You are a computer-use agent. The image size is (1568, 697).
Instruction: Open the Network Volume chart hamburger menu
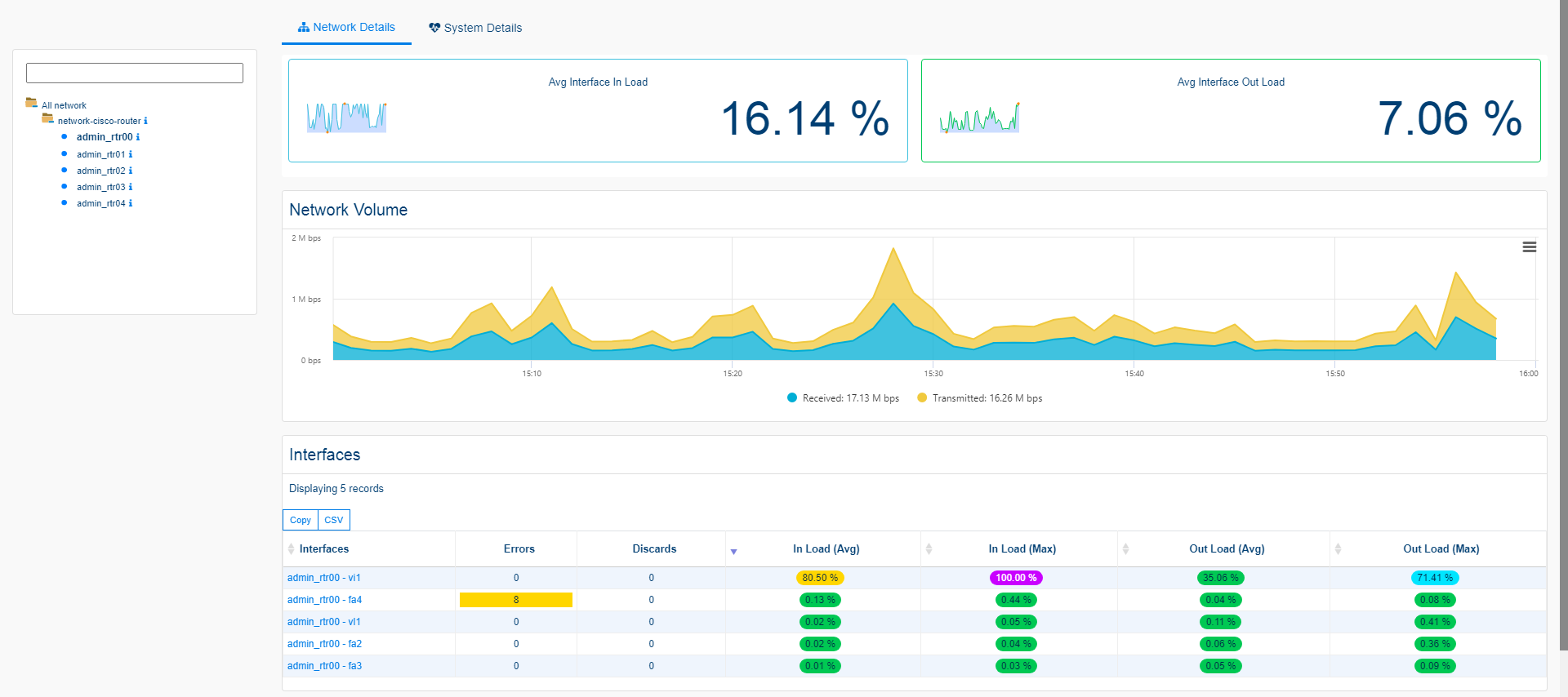point(1529,247)
